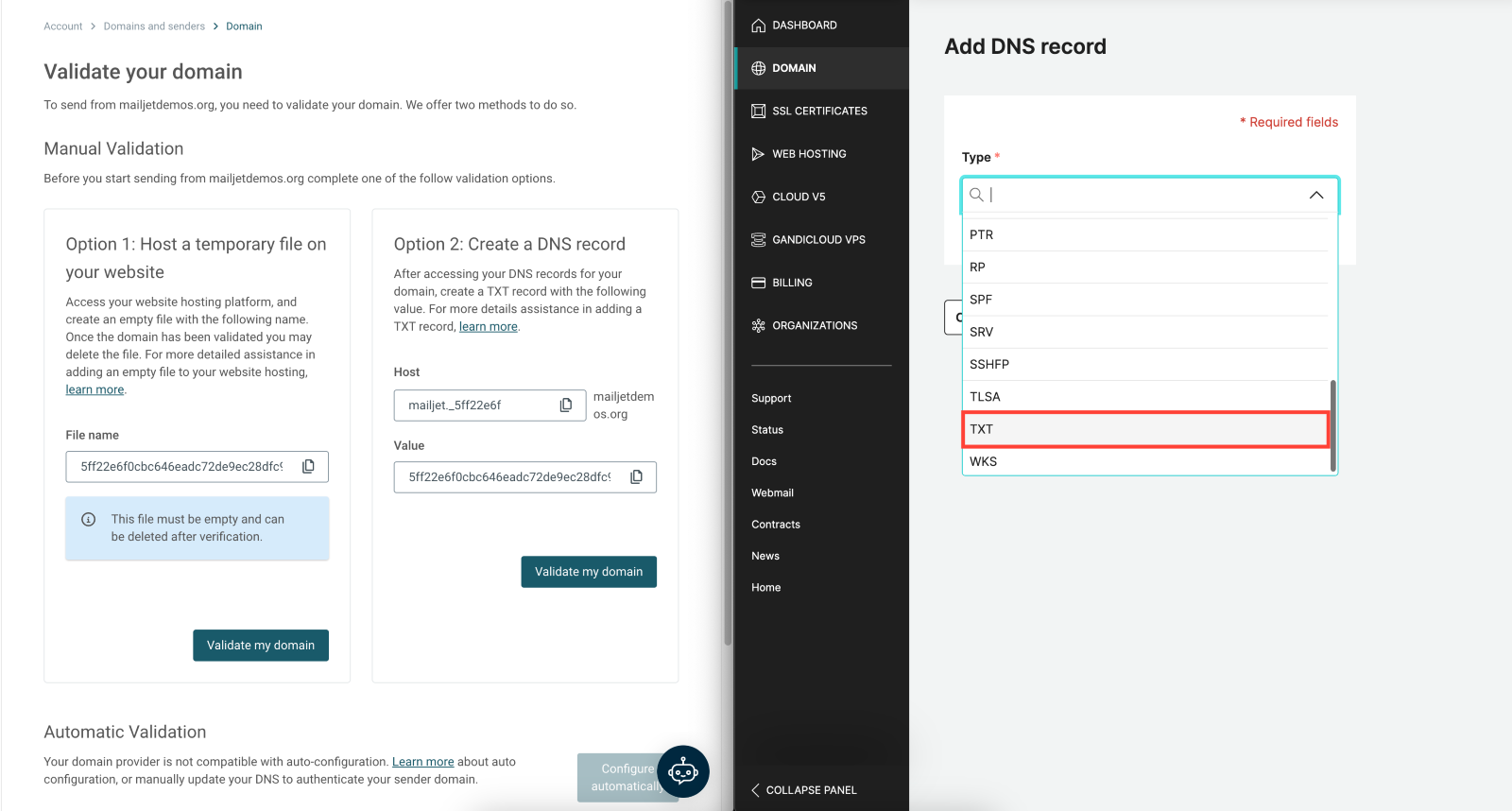Click Validate my domain under Option 1
The image size is (1512, 811).
click(261, 646)
